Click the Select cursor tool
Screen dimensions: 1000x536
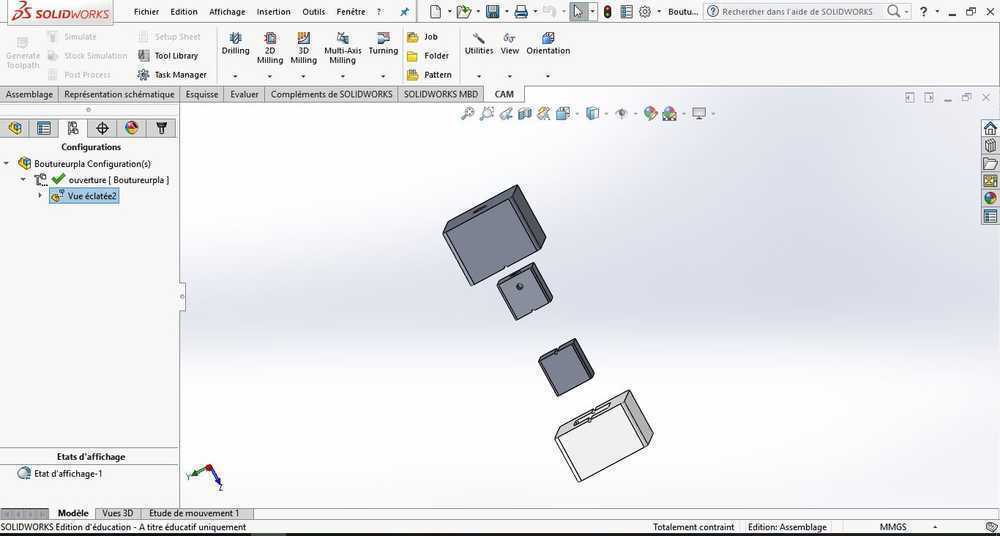[x=578, y=11]
